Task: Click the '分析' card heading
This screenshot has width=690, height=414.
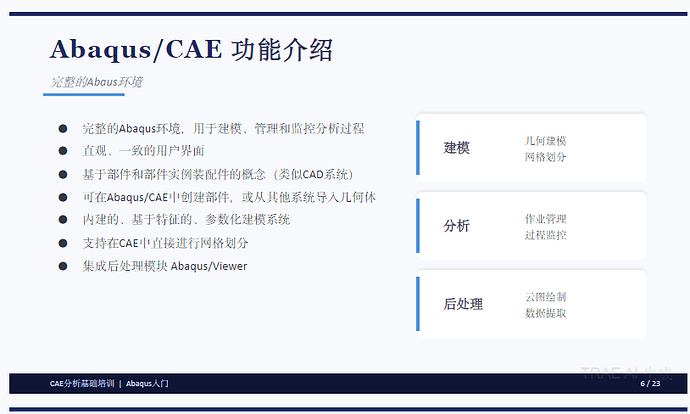Action: (x=456, y=226)
